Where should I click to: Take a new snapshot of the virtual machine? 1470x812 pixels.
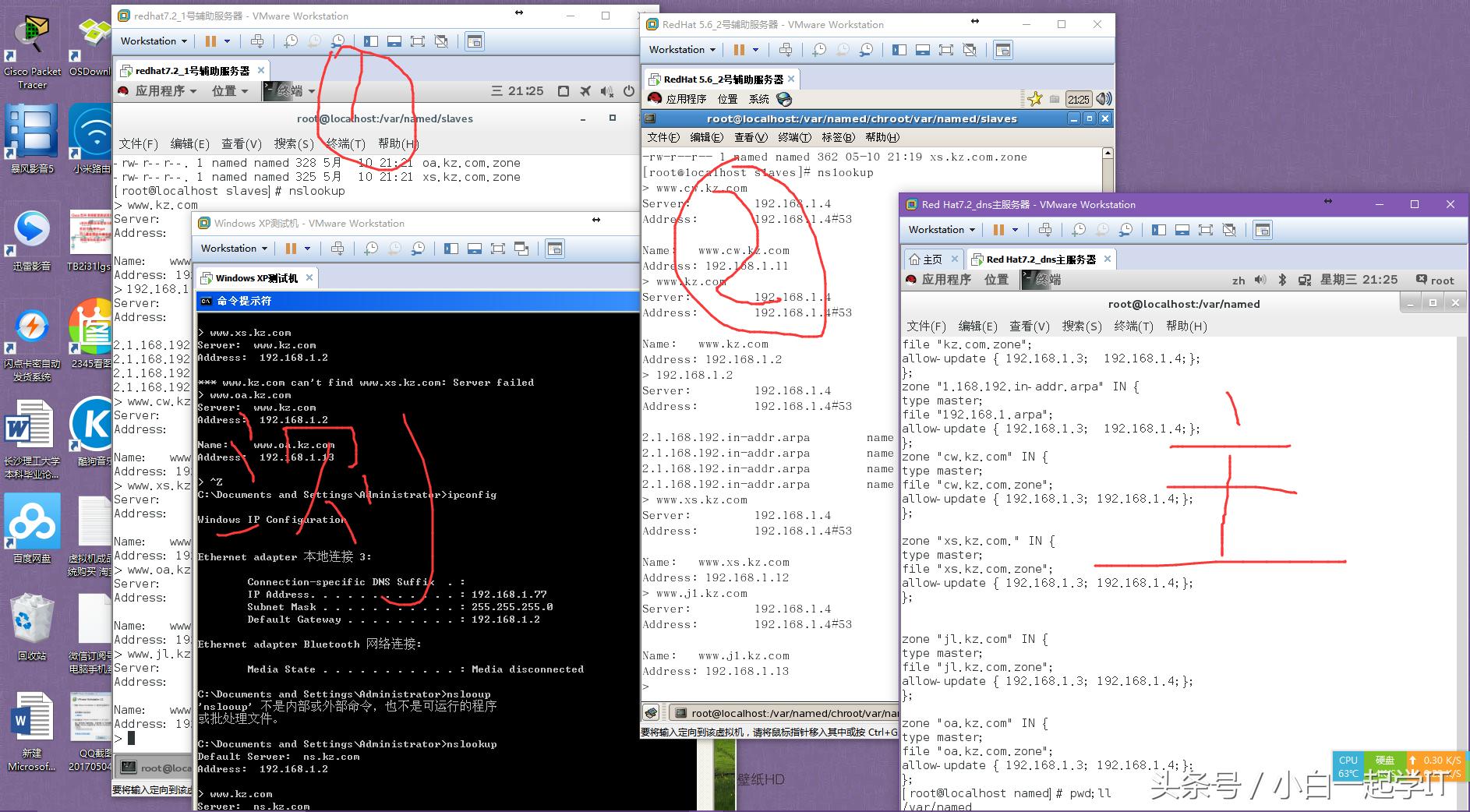tap(290, 41)
